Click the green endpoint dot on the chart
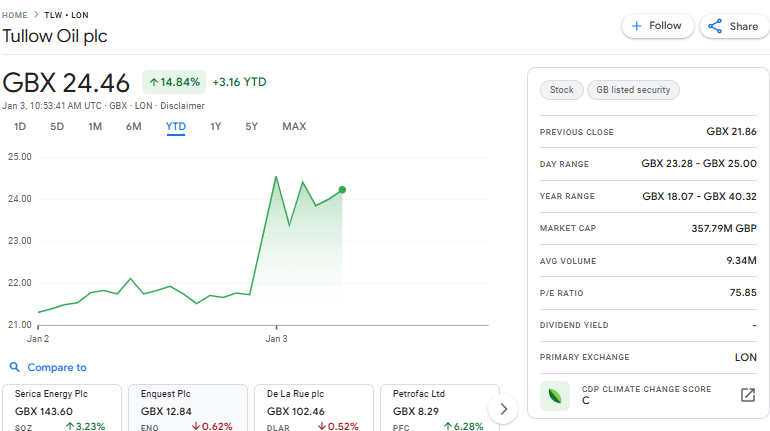 pos(342,189)
